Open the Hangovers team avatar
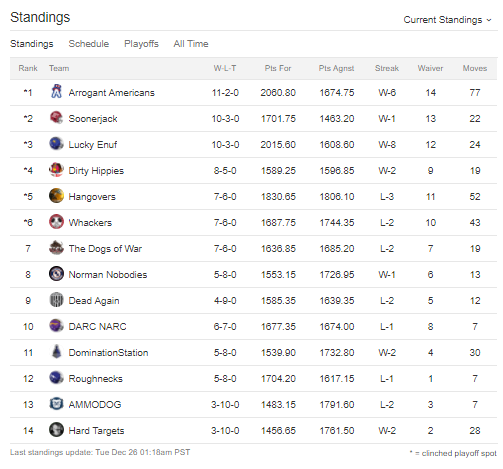Viewport: 503px width, 469px height. pyautogui.click(x=56, y=196)
